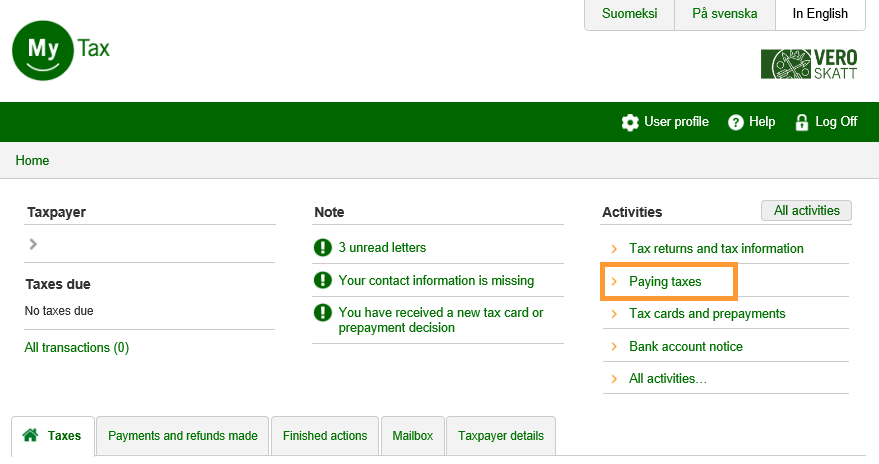Open the Mailbox tab
879x464 pixels.
412,436
